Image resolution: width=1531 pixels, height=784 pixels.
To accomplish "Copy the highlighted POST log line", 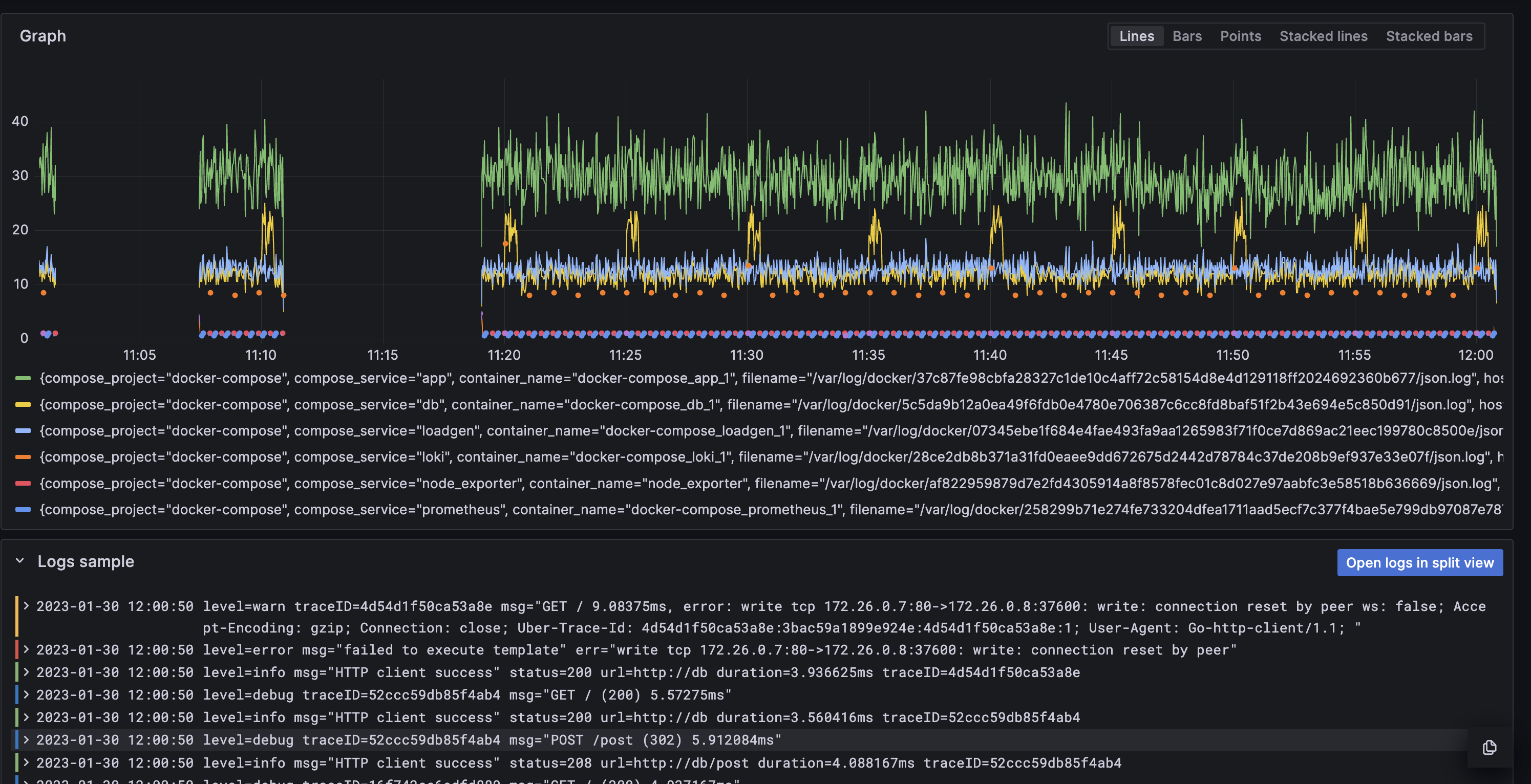I will click(1489, 748).
